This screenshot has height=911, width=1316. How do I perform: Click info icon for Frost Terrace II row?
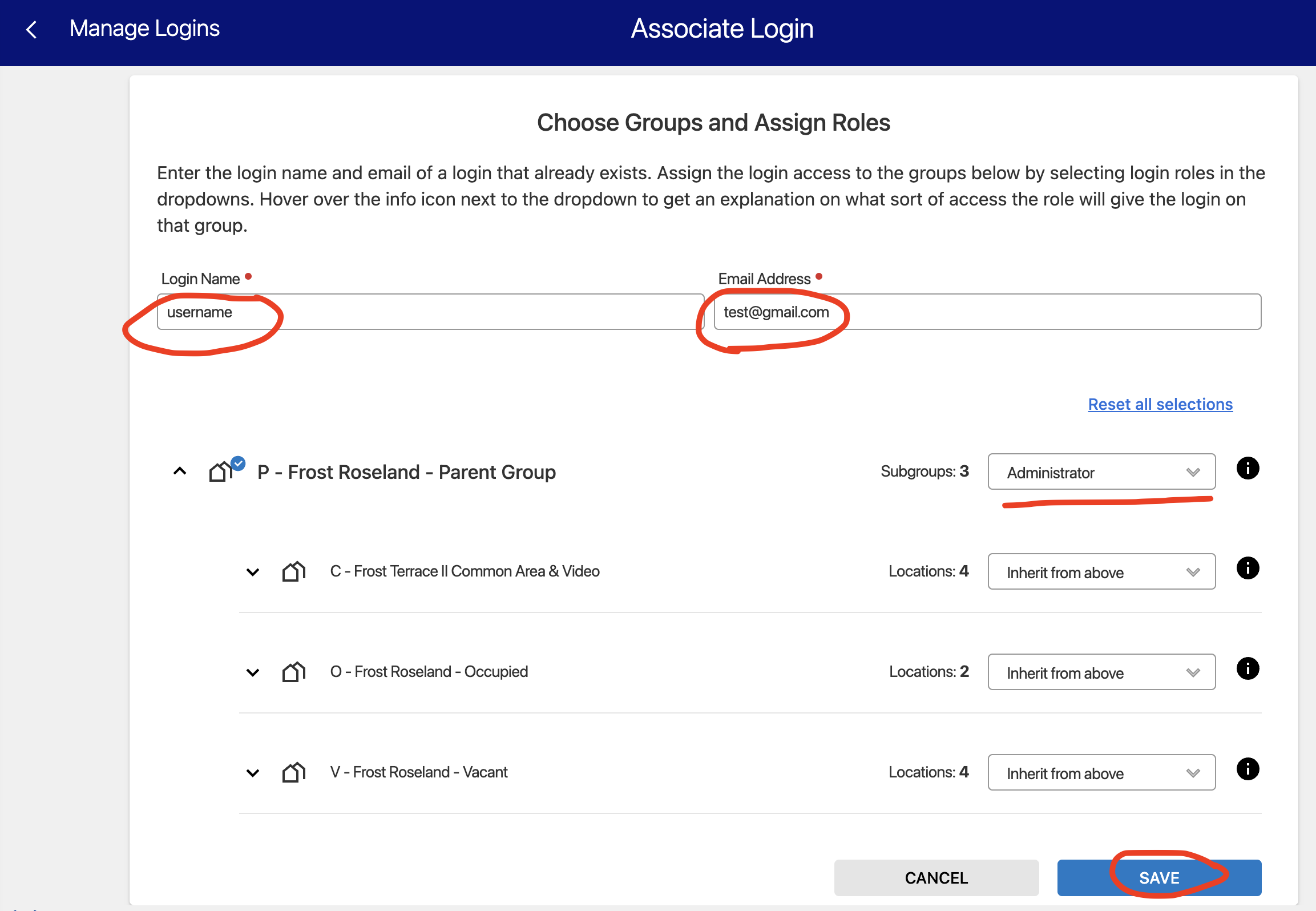click(1248, 569)
